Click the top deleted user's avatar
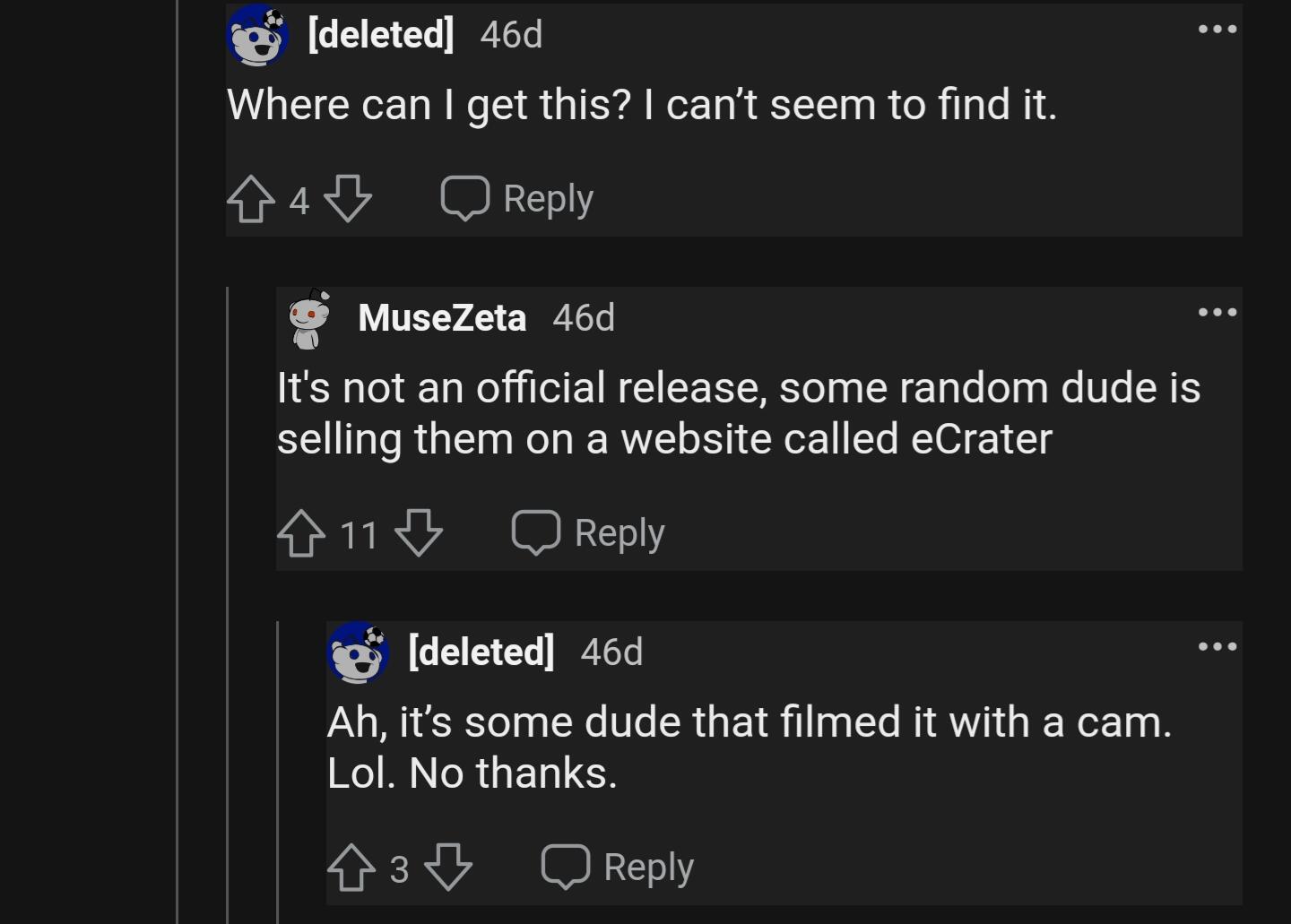Viewport: 1291px width, 924px height. point(258,36)
